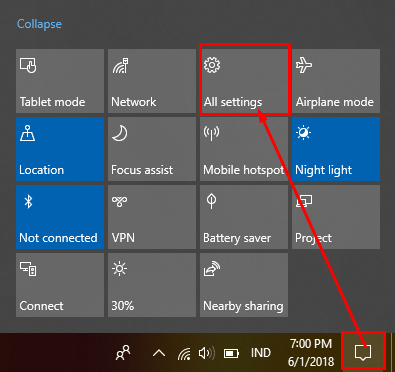Toggle Nearby sharing tile
395x372 pixels.
(244, 285)
